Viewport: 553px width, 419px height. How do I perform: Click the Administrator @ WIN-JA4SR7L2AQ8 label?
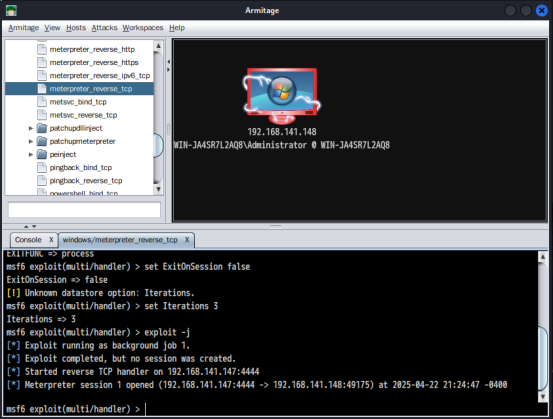(x=282, y=145)
